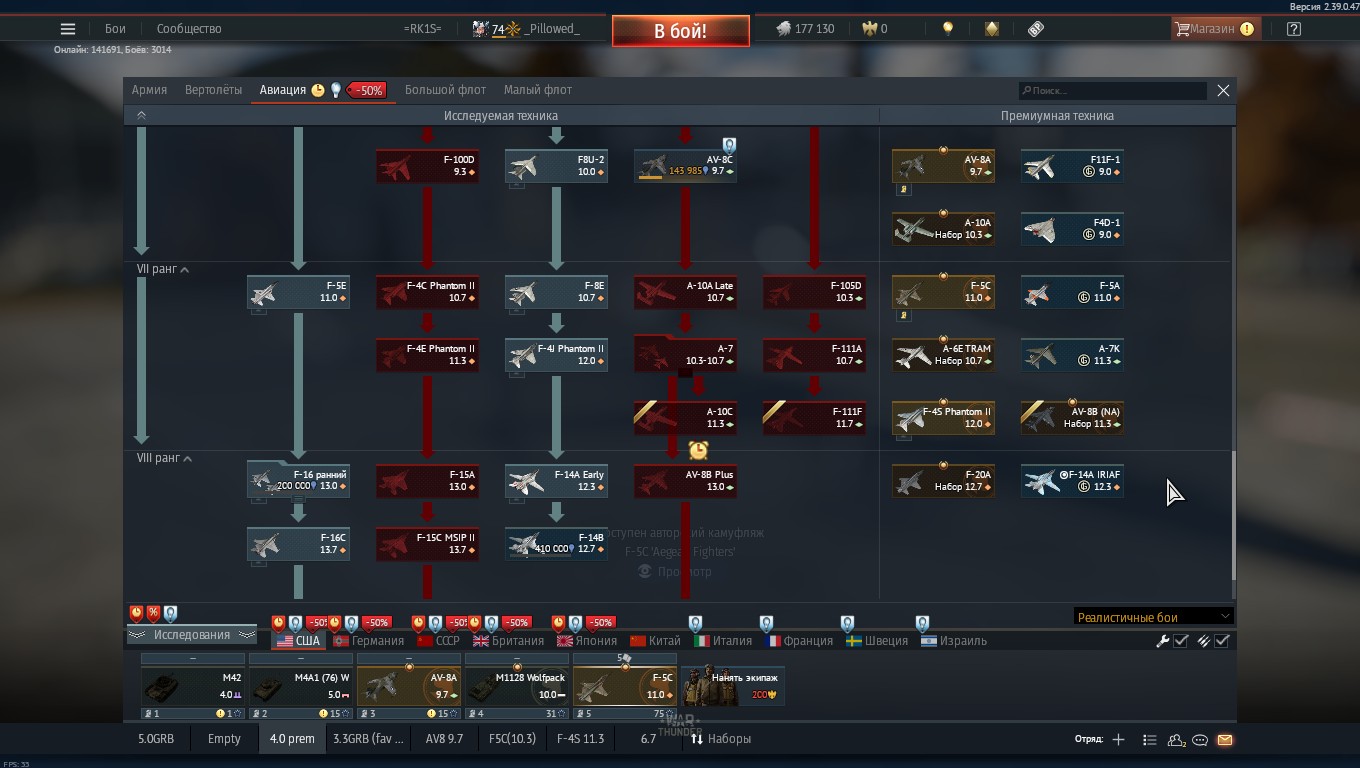The image size is (1360, 768).
Task: Expand the F-16 ранний vehicle group
Action: point(298,480)
